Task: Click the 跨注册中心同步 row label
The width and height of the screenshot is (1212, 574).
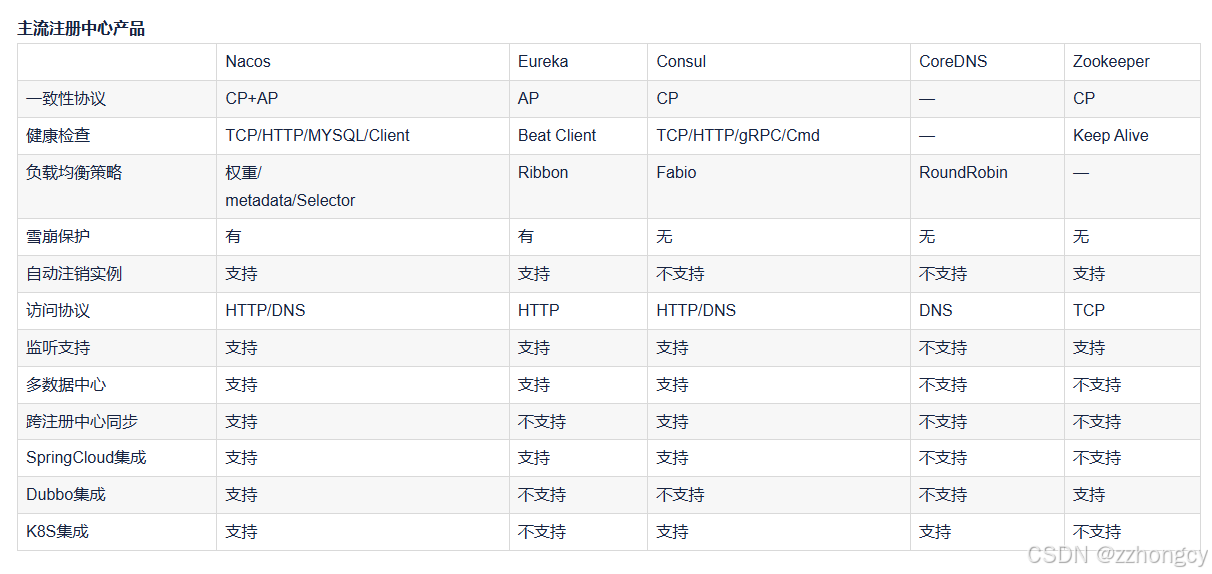Action: pyautogui.click(x=82, y=422)
